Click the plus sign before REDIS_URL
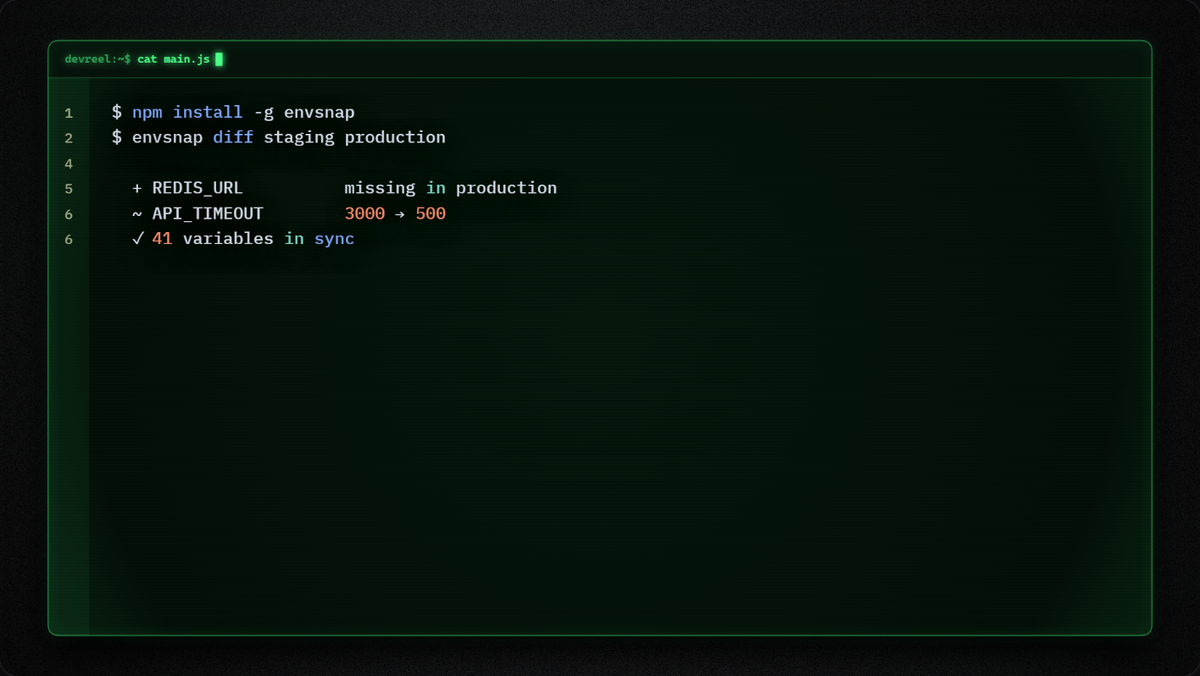Image resolution: width=1200 pixels, height=676 pixels. click(137, 188)
